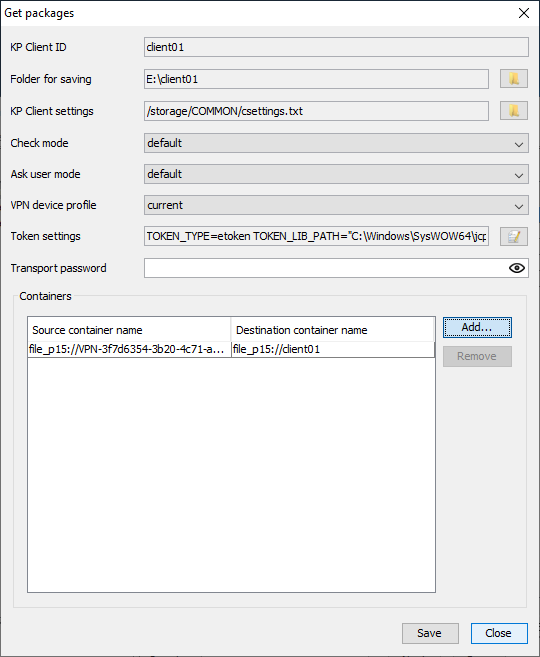The width and height of the screenshot is (540, 657).
Task: Focus the KP Client ID field
Action: point(336,47)
